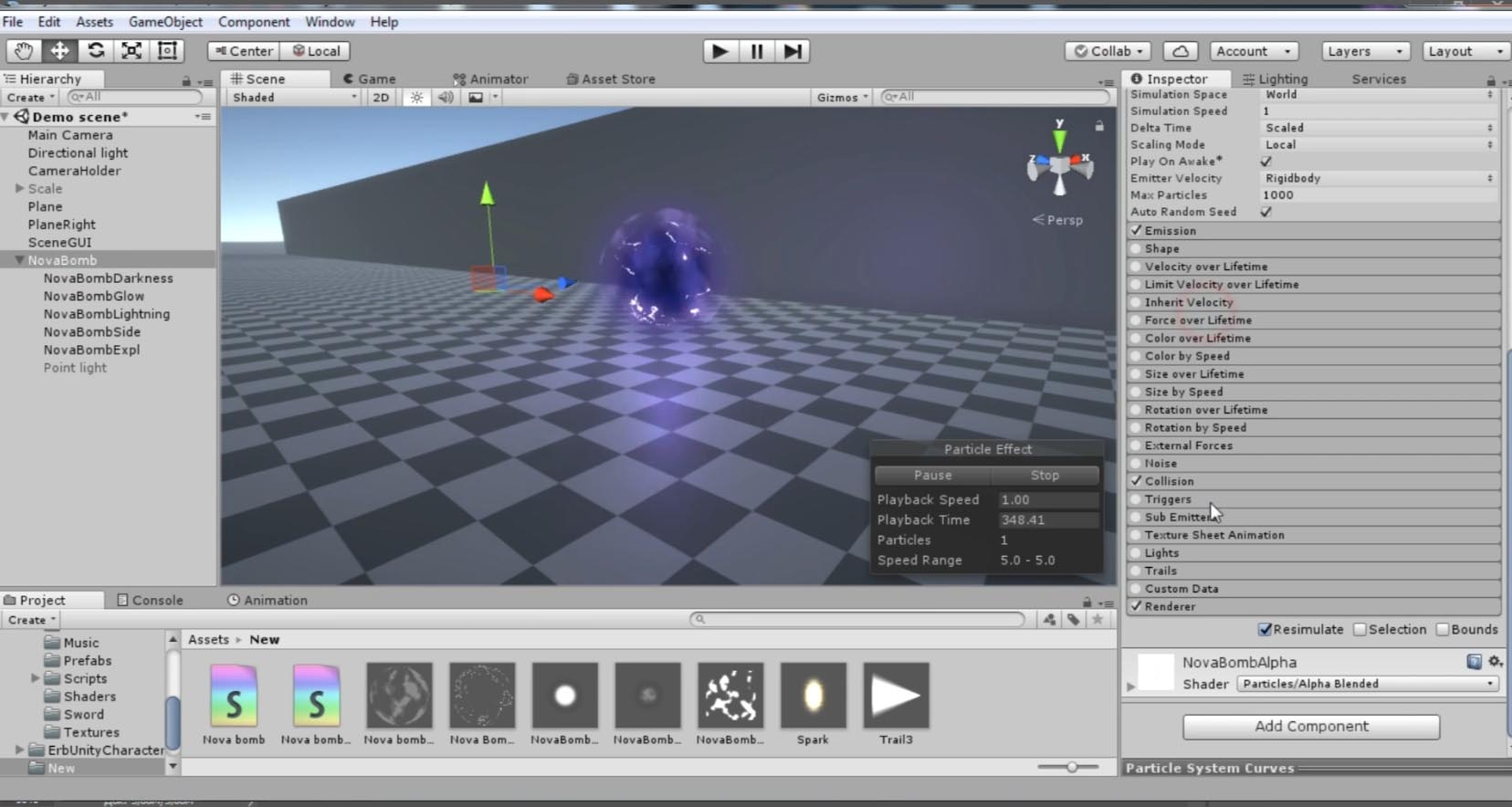Select the Trail3 asset thumbnail
Viewport: 1512px width, 807px height.
click(x=896, y=696)
